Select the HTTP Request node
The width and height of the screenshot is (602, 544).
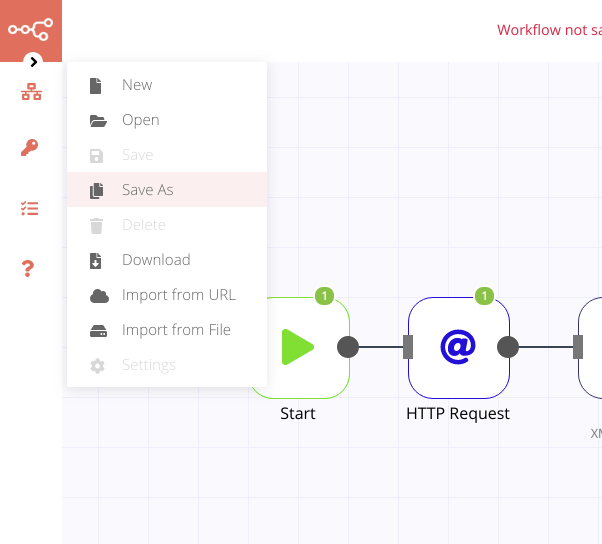[x=457, y=348]
